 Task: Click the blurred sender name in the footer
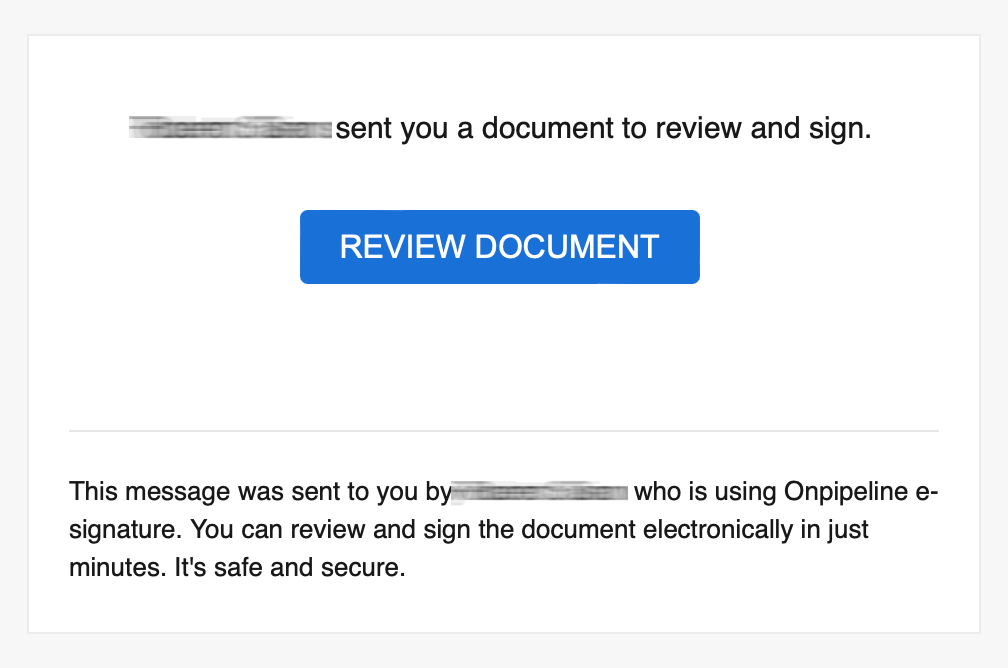pyautogui.click(x=540, y=492)
